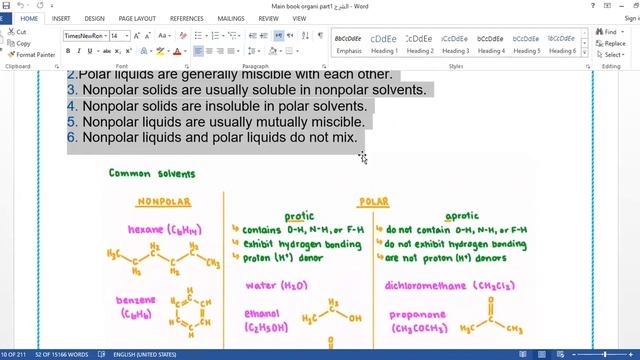Viewport: 640px width, 360px height.
Task: Save the document using the Save icon
Action: pos(6,6)
